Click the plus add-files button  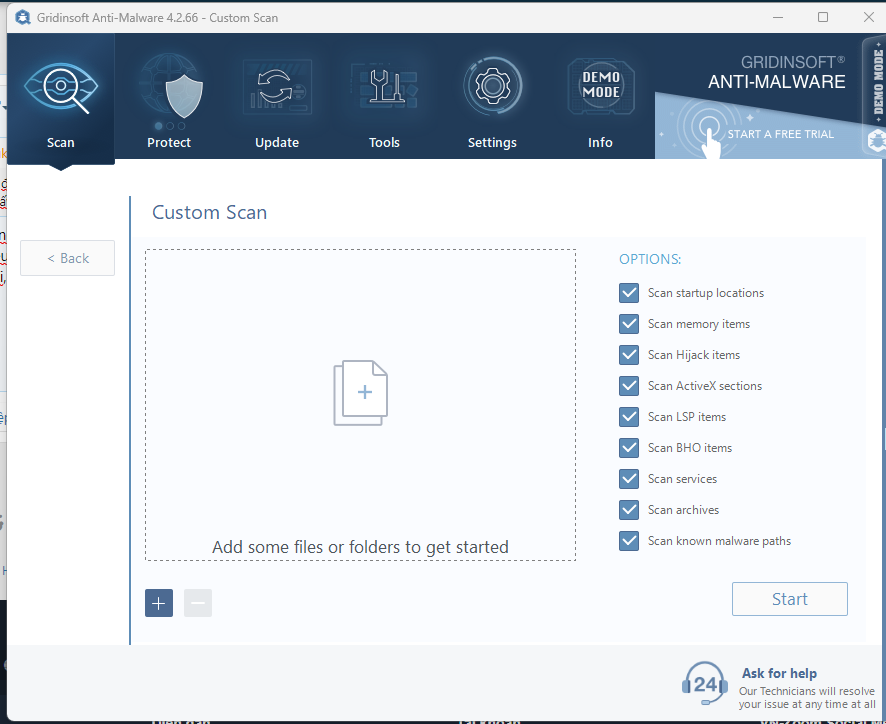159,603
